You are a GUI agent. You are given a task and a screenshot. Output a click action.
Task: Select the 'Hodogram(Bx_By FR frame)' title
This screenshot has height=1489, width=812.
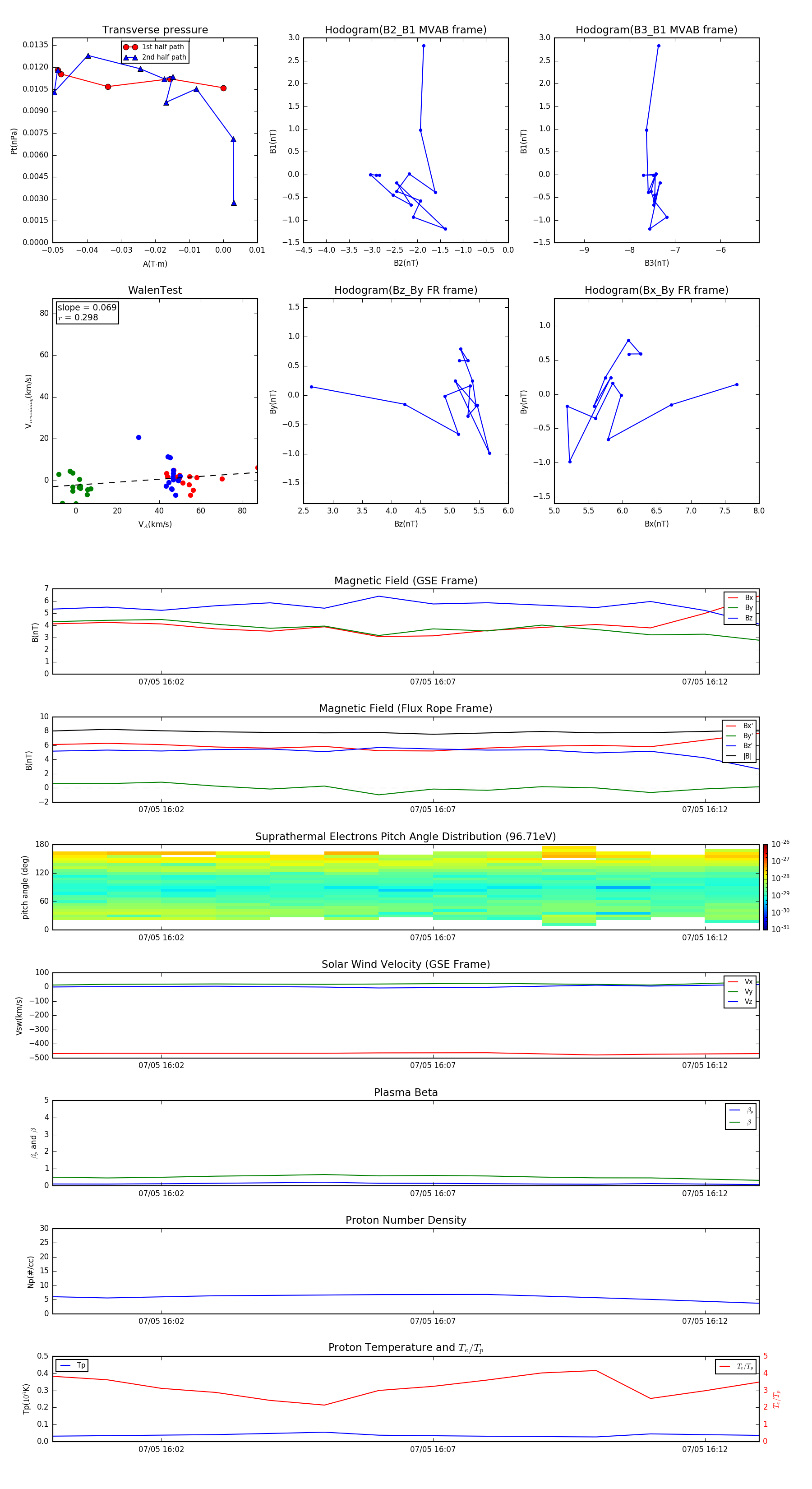click(x=656, y=290)
